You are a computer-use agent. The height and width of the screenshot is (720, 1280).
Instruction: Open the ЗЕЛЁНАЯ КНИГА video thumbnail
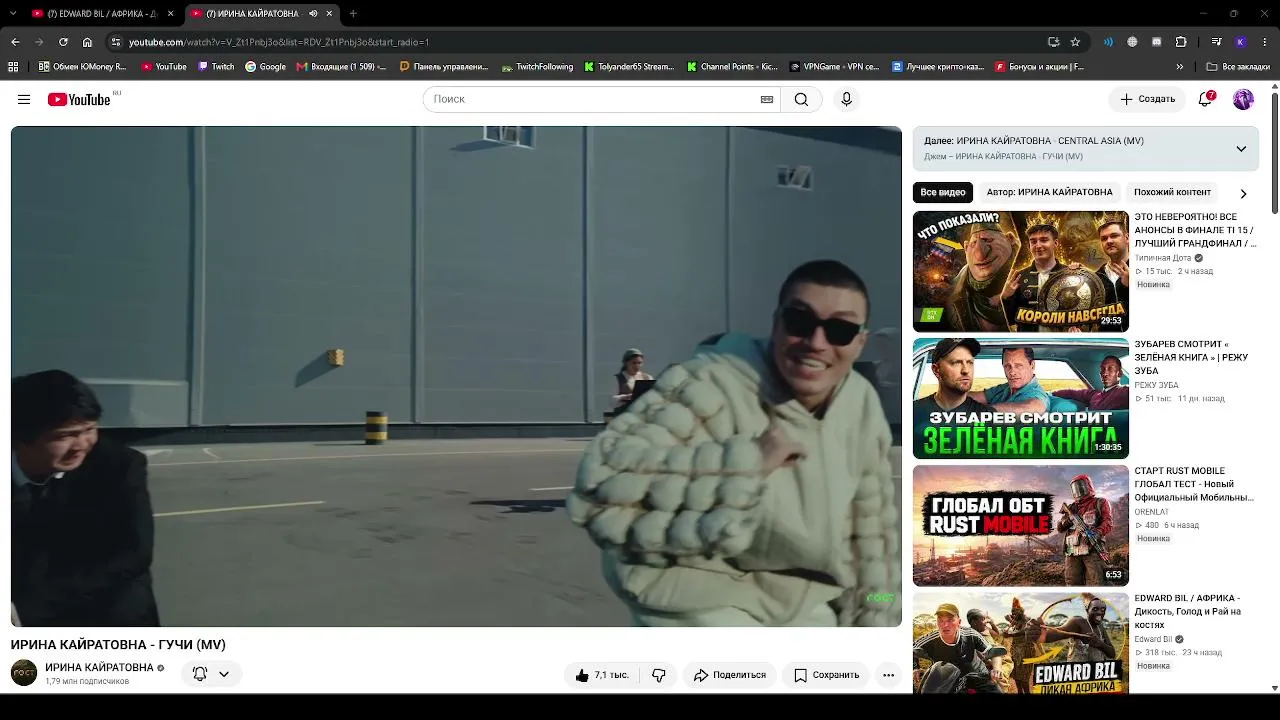click(1021, 398)
